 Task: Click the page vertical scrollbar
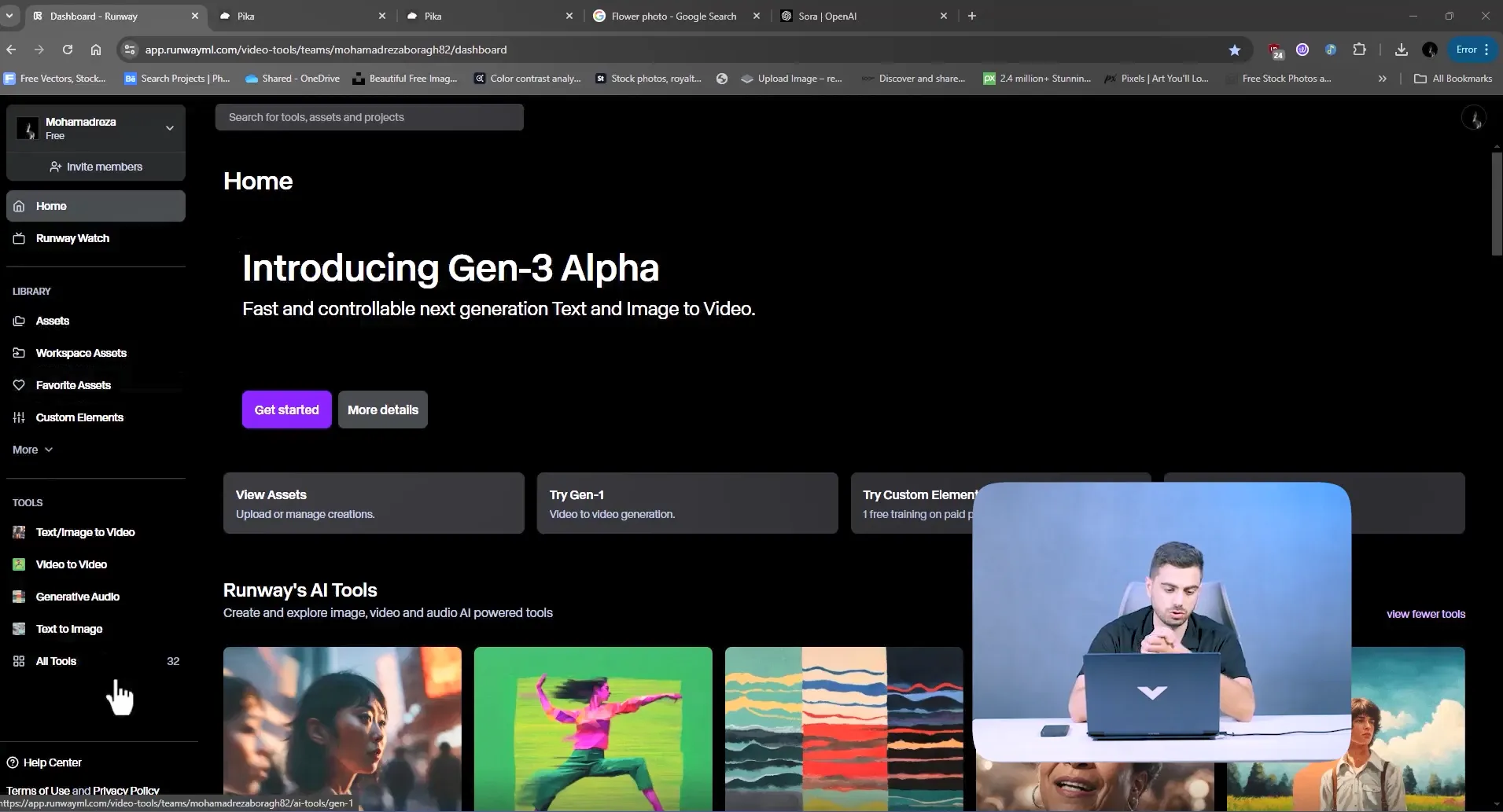click(1496, 204)
